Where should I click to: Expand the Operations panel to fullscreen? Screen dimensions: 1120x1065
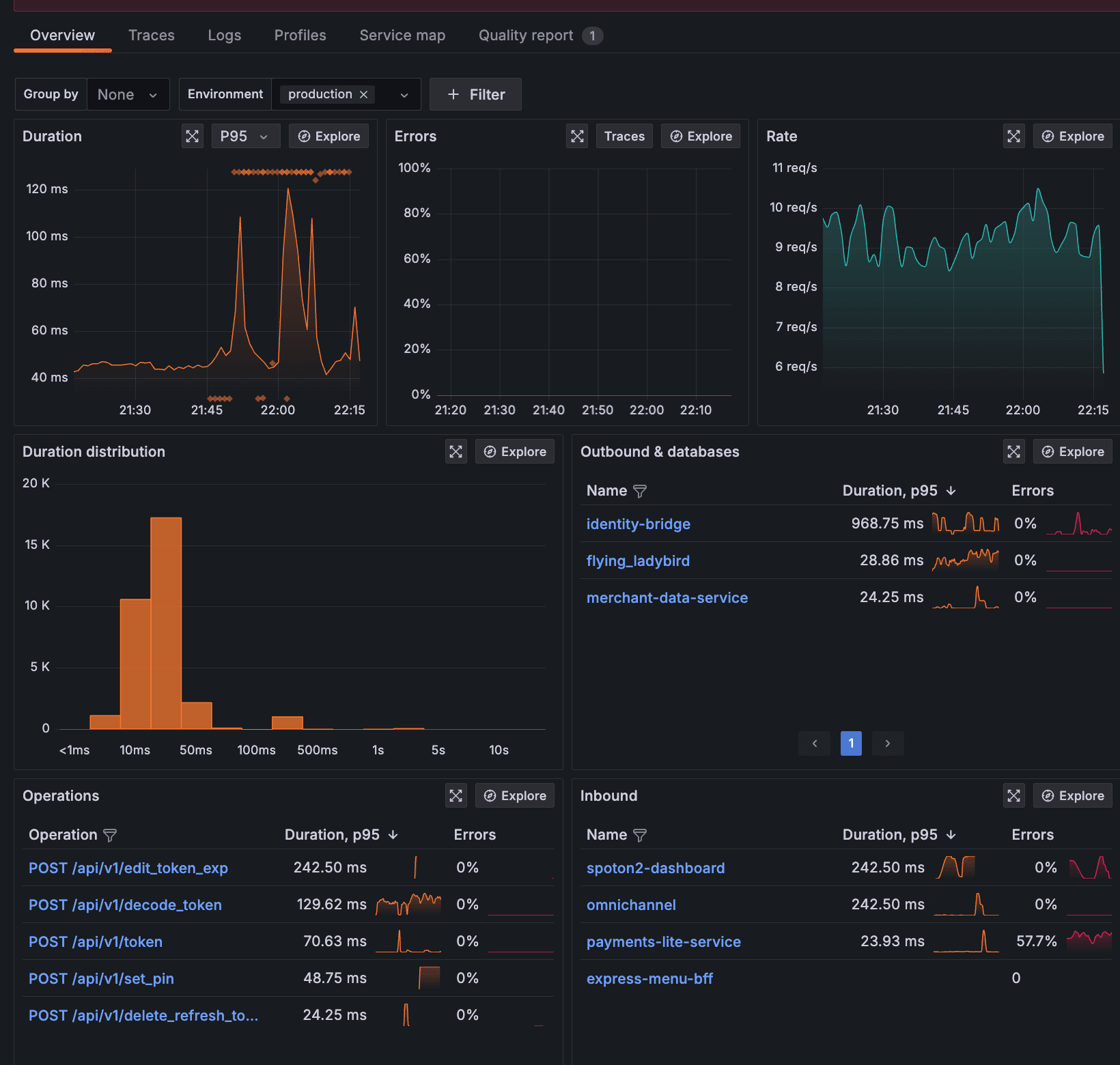click(x=456, y=795)
